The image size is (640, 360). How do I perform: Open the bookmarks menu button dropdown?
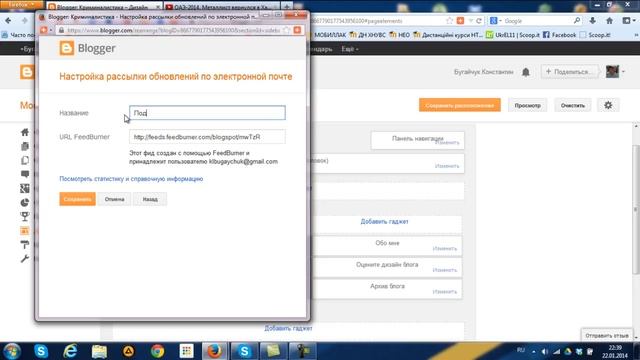tap(628, 20)
